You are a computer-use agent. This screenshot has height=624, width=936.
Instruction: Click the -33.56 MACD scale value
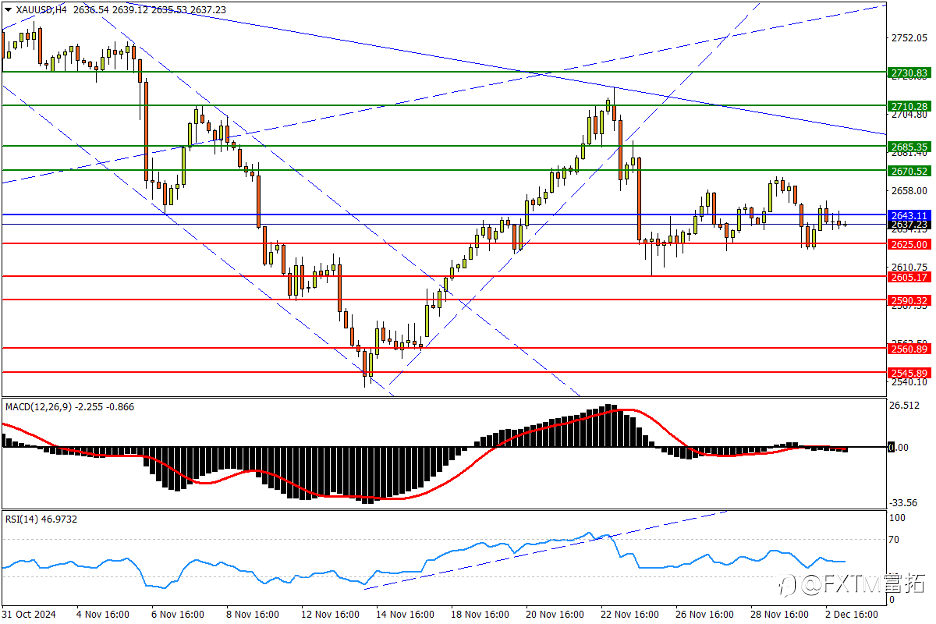tap(903, 502)
